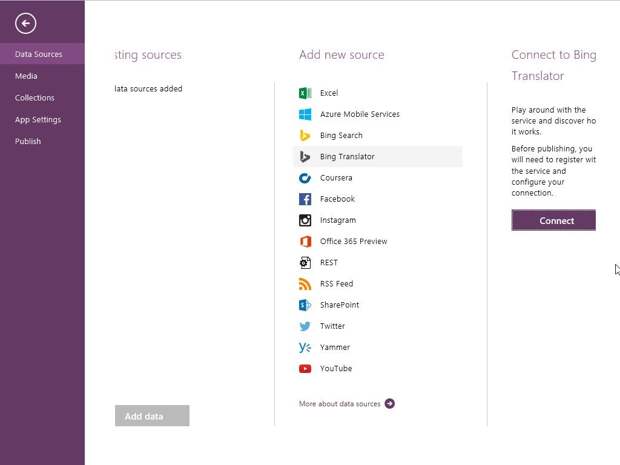Click the Azure Mobile Services Windows icon
The height and width of the screenshot is (465, 620).
pos(305,114)
